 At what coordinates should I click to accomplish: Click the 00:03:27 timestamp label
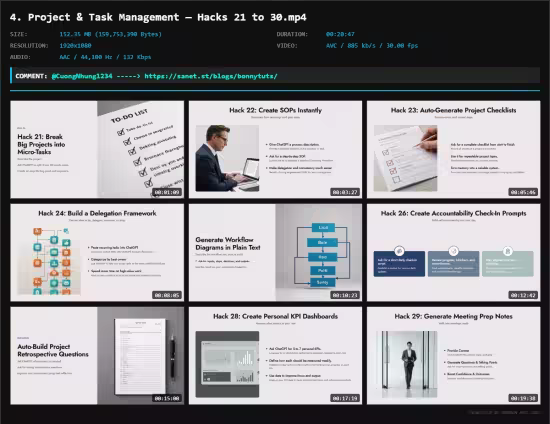pos(345,192)
